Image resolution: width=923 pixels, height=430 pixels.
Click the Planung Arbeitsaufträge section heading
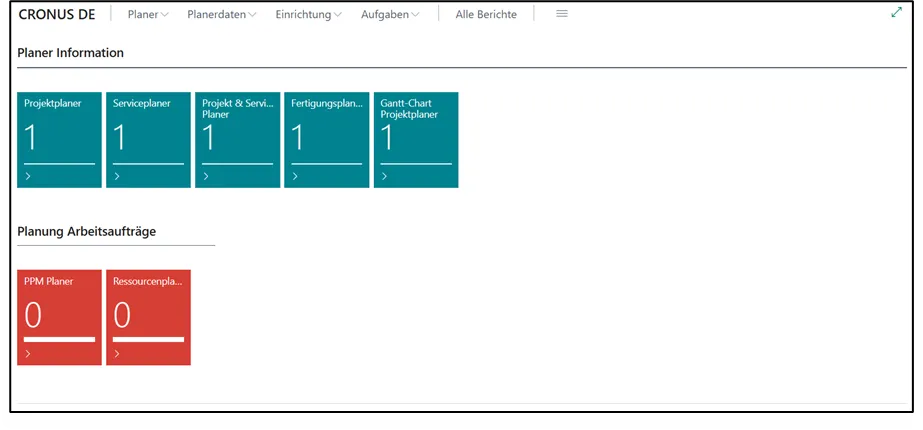click(86, 231)
